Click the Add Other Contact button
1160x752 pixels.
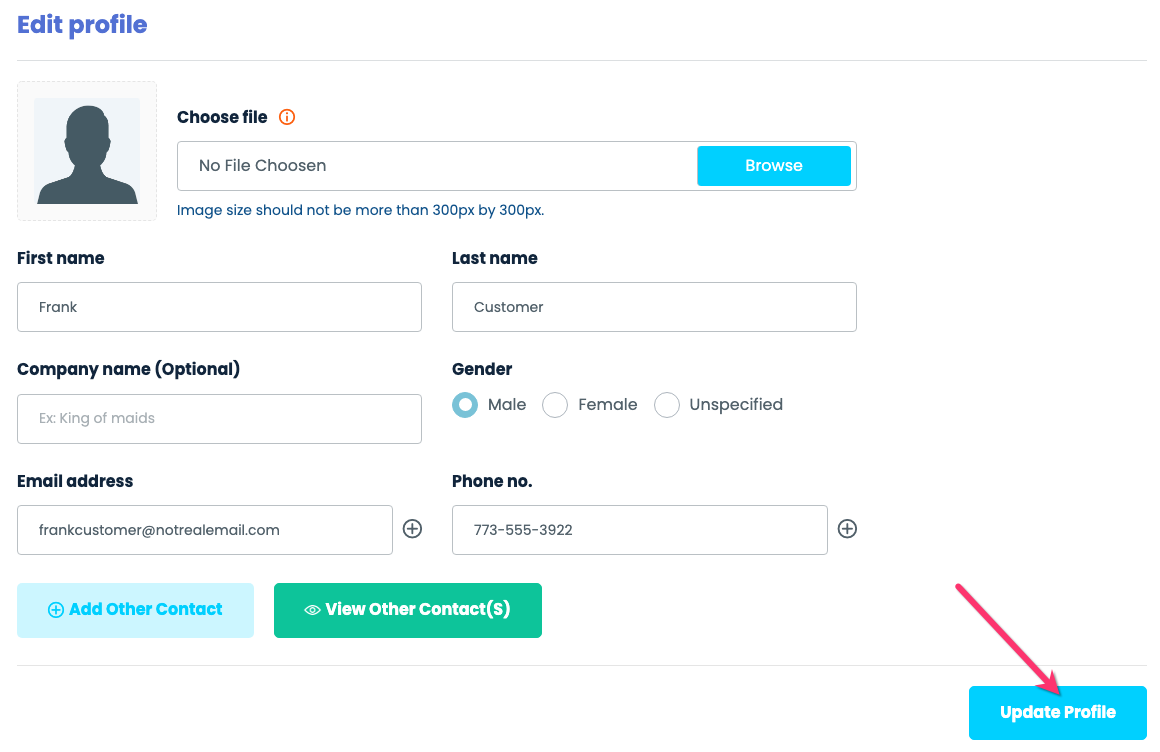pos(135,610)
